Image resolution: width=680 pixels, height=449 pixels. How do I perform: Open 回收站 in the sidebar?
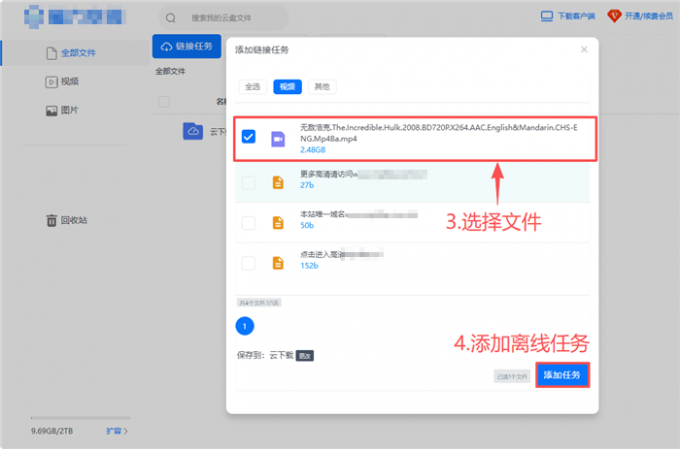point(74,220)
